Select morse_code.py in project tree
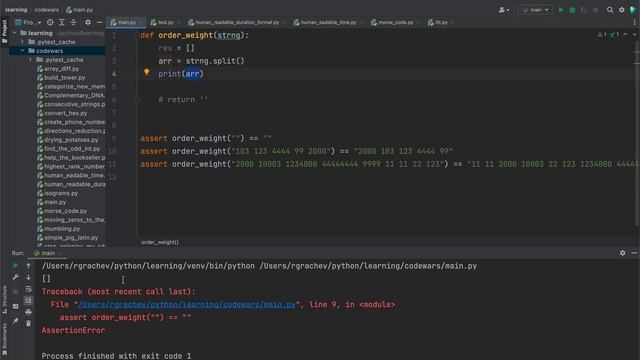Screen dimensions: 640x360 pyautogui.click(x=65, y=211)
